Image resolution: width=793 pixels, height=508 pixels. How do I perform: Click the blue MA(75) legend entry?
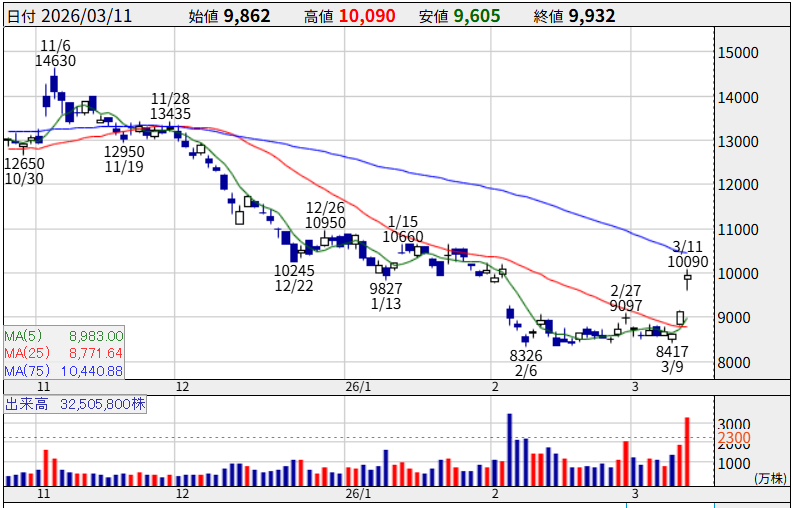pos(64,370)
